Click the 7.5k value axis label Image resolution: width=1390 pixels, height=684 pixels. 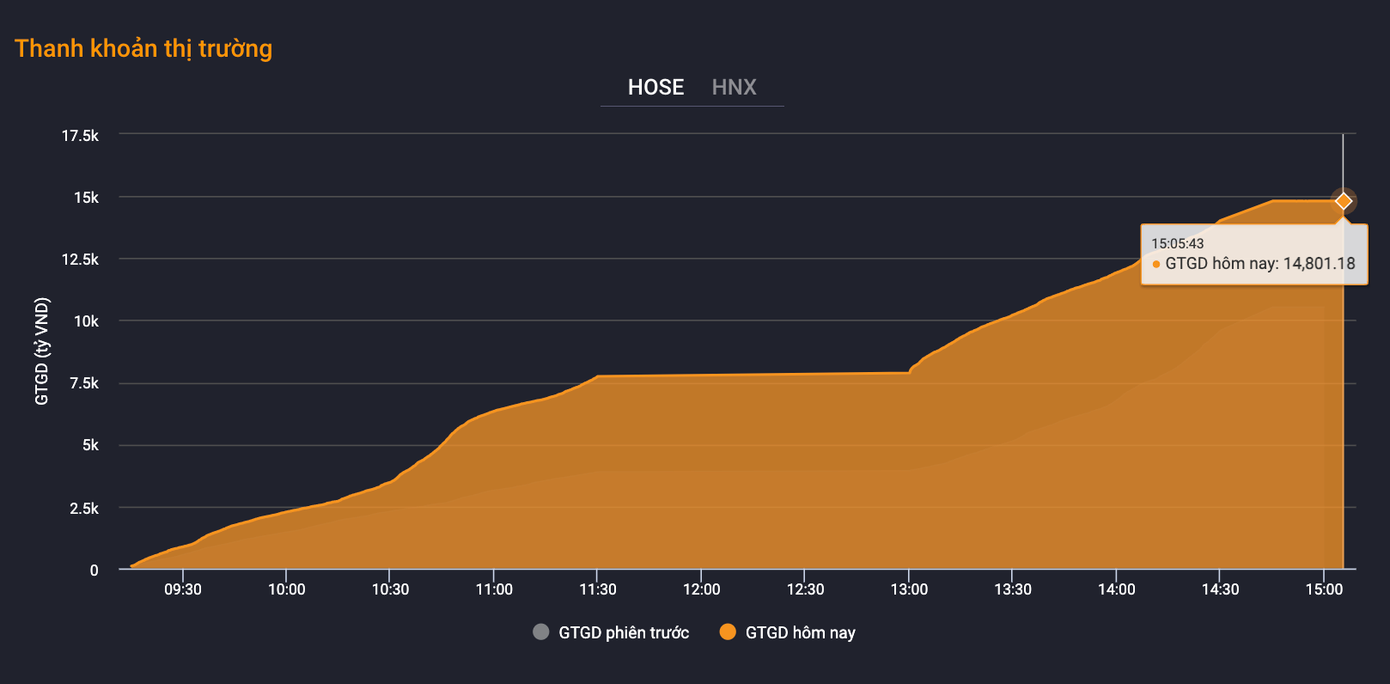coord(83,384)
